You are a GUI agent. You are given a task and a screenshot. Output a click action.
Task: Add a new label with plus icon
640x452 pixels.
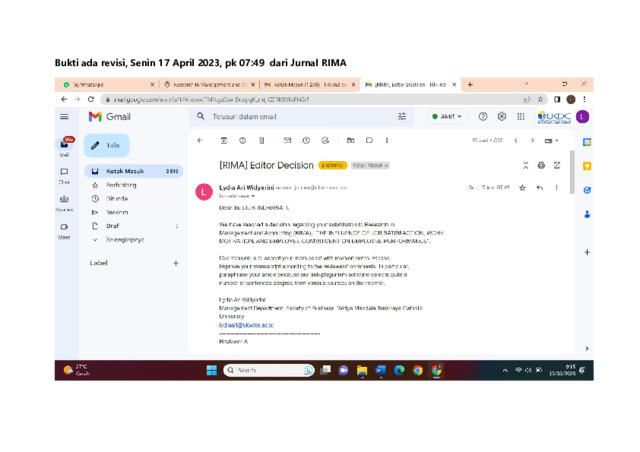tap(176, 263)
